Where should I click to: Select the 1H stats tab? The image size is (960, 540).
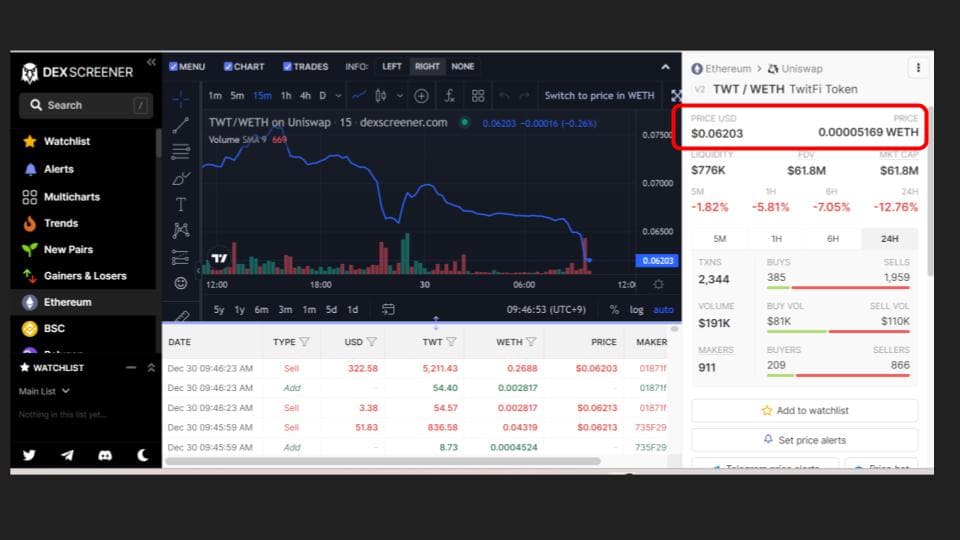pos(776,239)
